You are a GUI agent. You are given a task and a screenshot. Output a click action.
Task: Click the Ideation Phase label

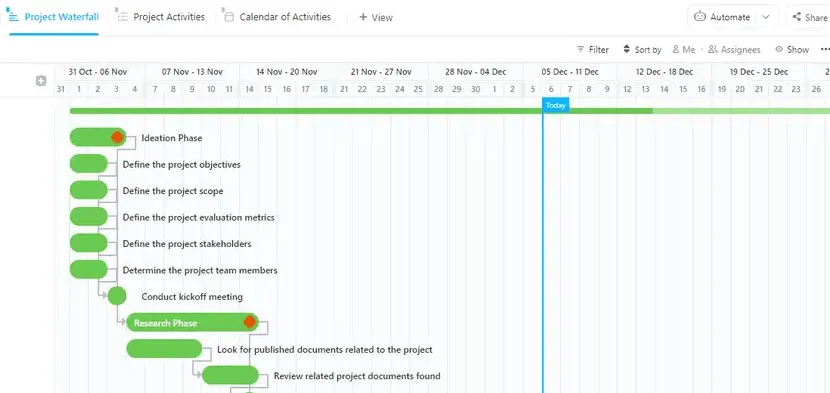pyautogui.click(x=172, y=138)
